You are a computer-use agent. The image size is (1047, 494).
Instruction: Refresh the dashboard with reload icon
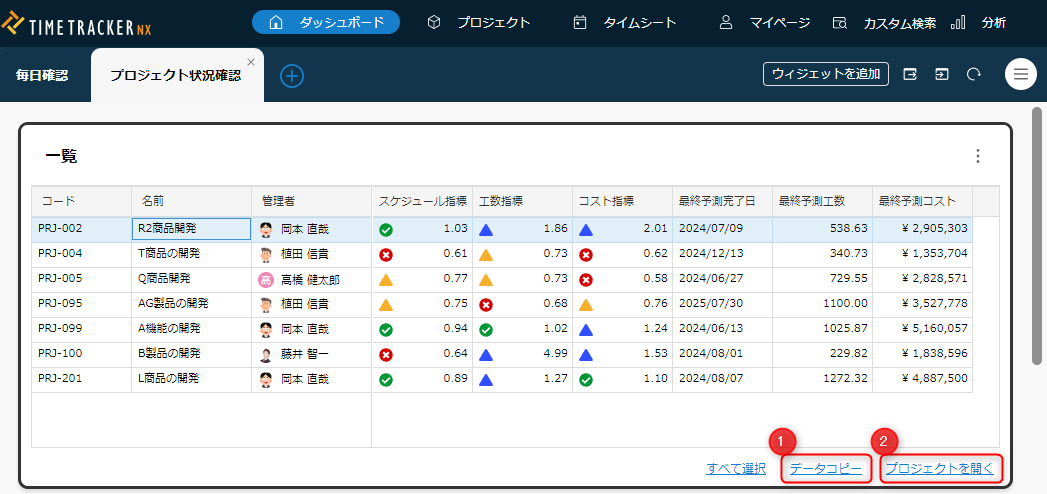973,74
